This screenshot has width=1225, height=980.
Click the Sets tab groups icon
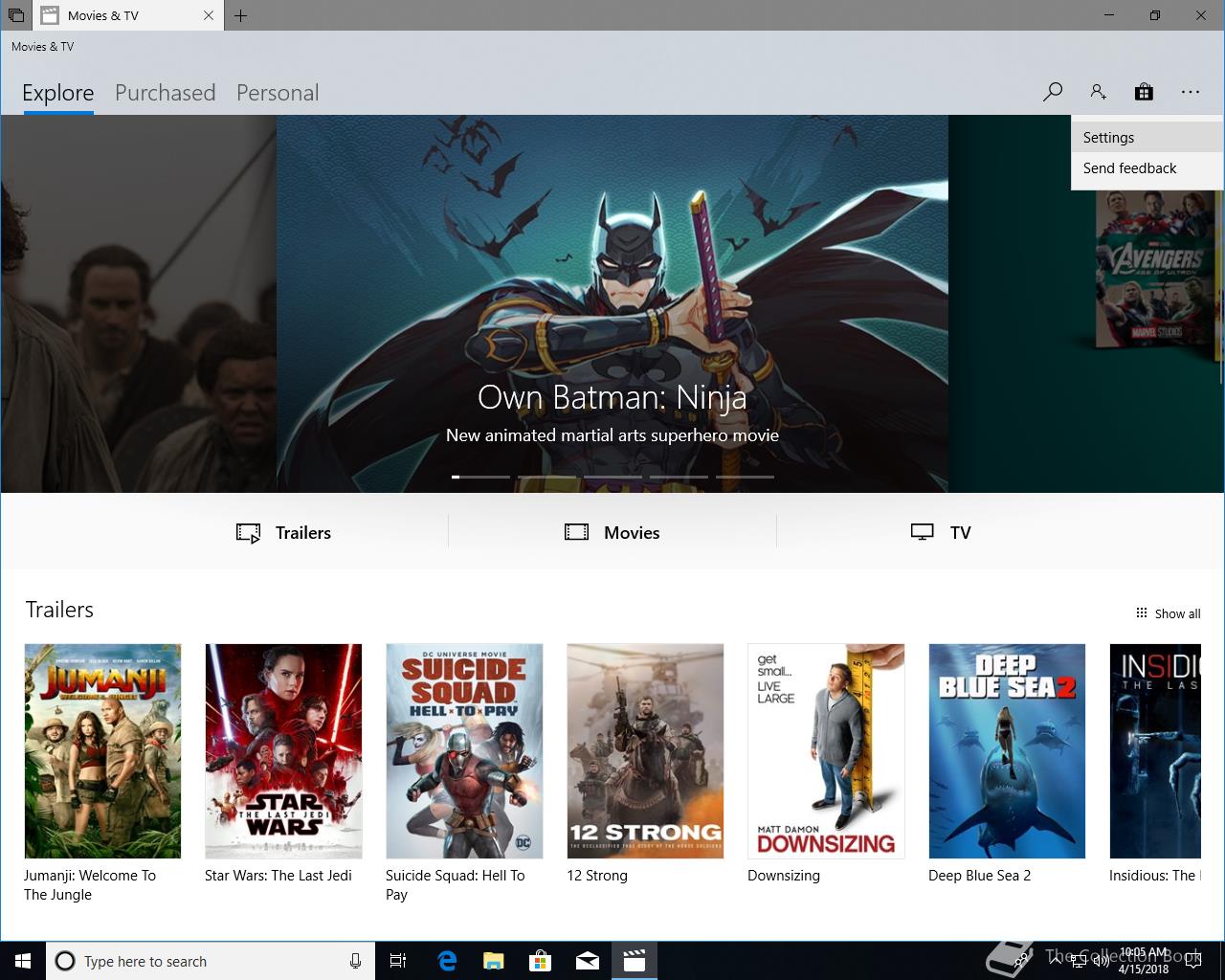click(15, 15)
